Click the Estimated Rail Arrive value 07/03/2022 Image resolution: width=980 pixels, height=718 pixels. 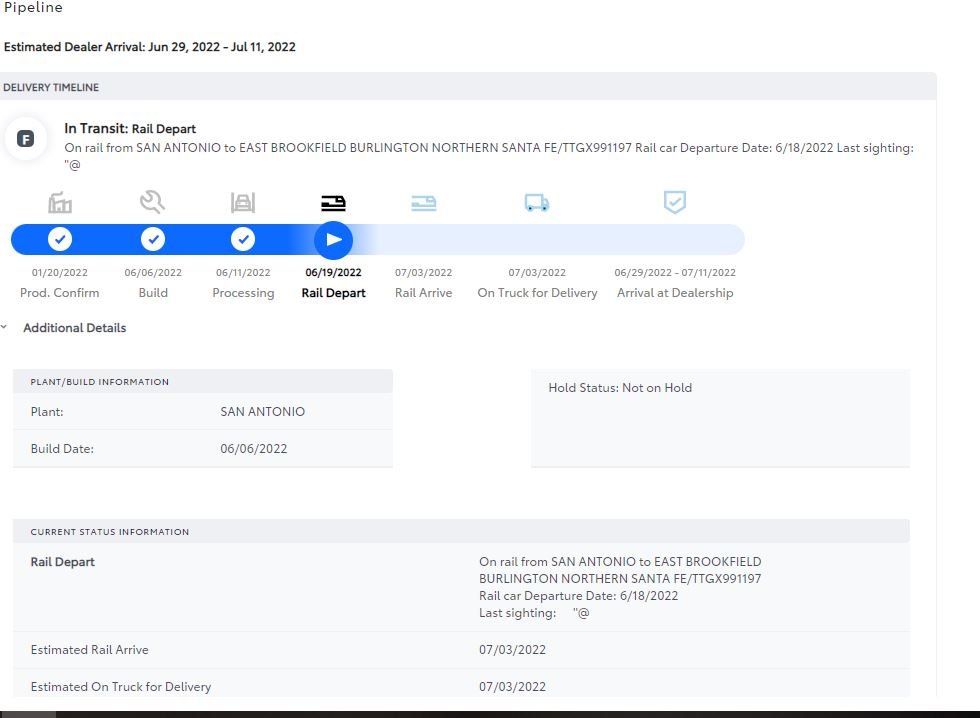coord(512,650)
